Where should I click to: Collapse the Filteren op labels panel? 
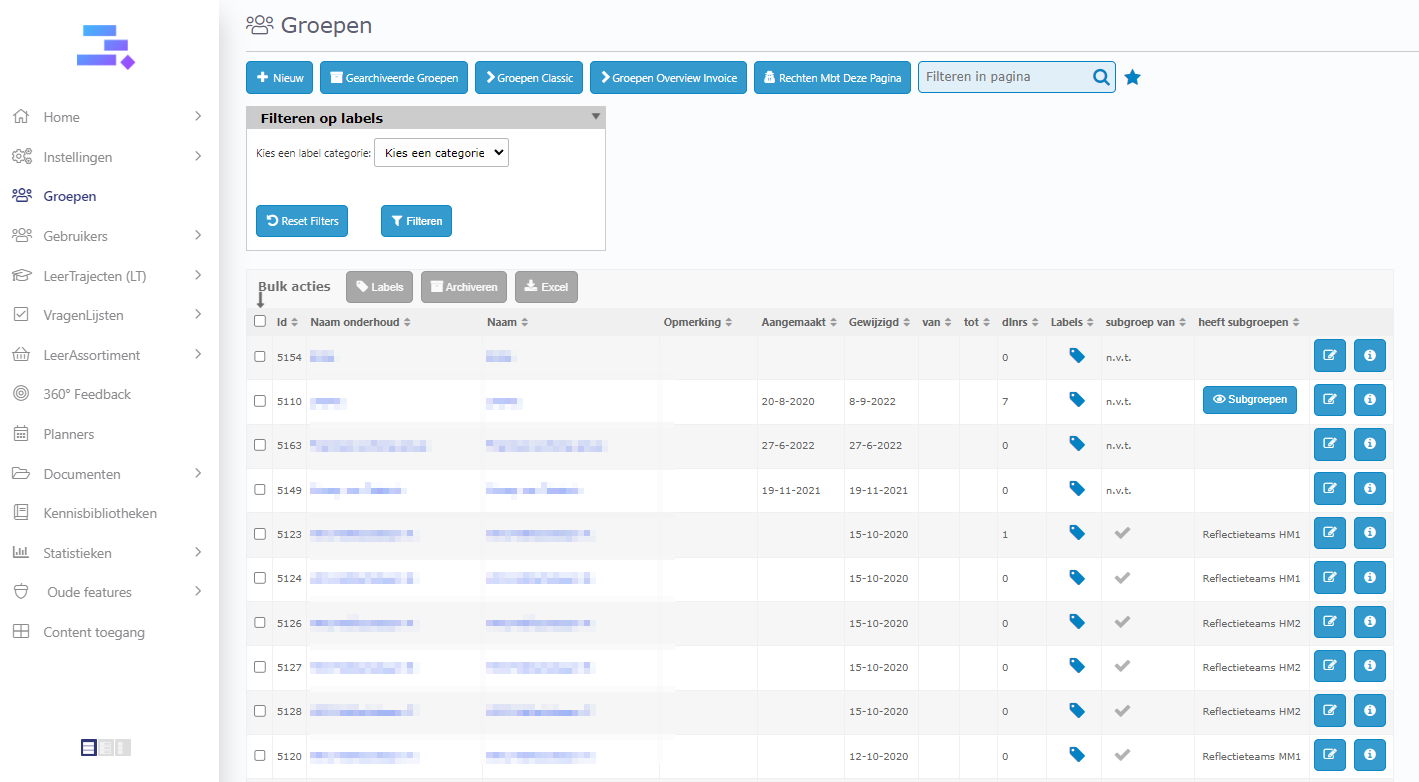coord(596,117)
